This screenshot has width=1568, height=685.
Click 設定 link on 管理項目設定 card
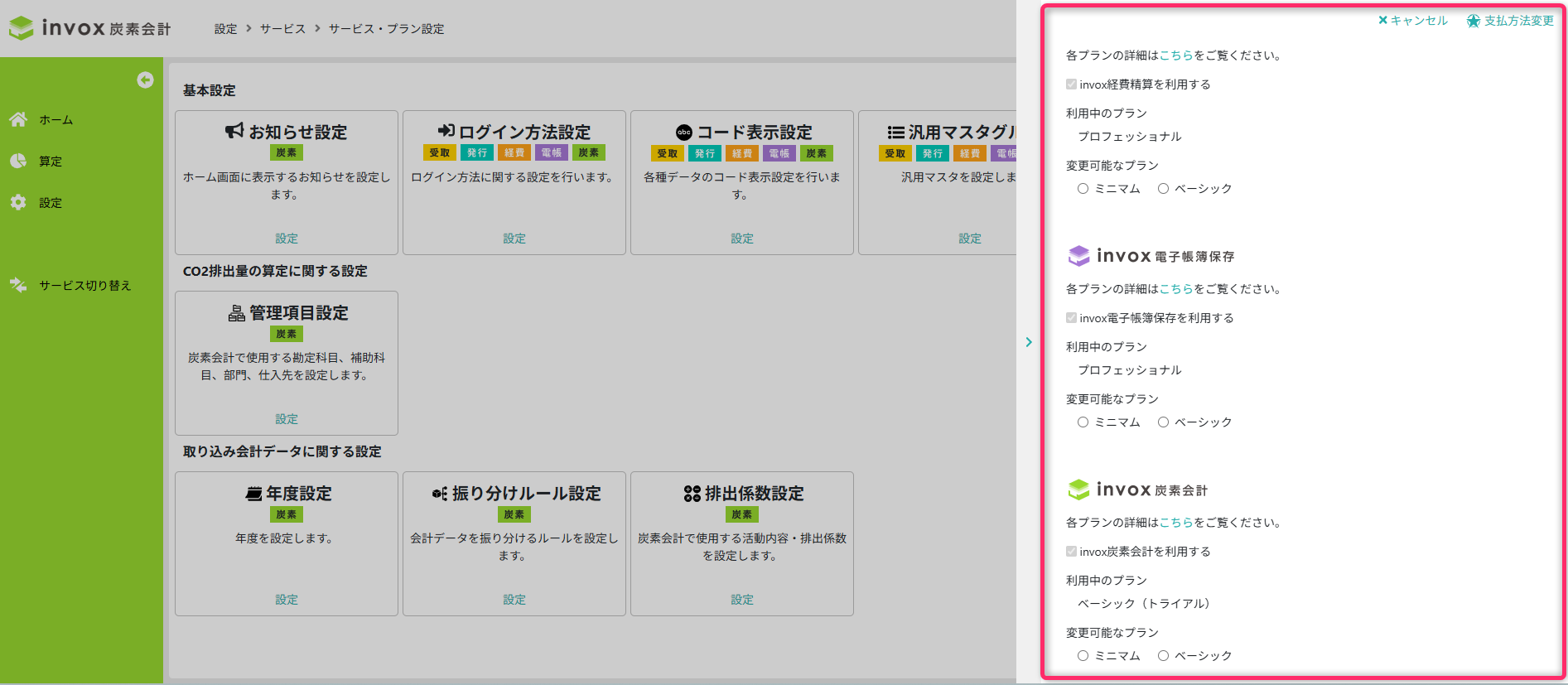click(x=287, y=418)
